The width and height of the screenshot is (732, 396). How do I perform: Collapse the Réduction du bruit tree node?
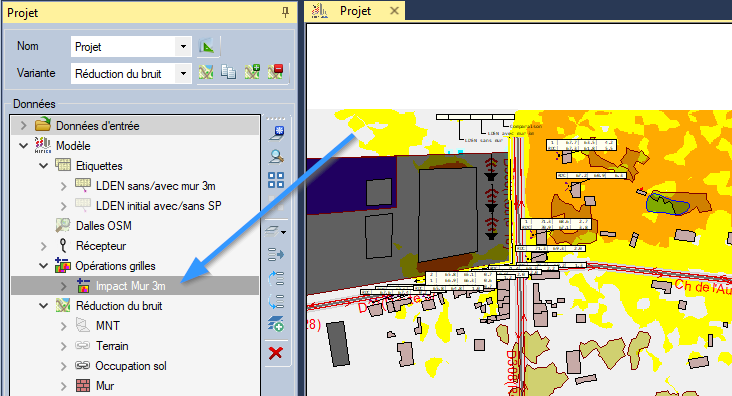click(x=43, y=306)
